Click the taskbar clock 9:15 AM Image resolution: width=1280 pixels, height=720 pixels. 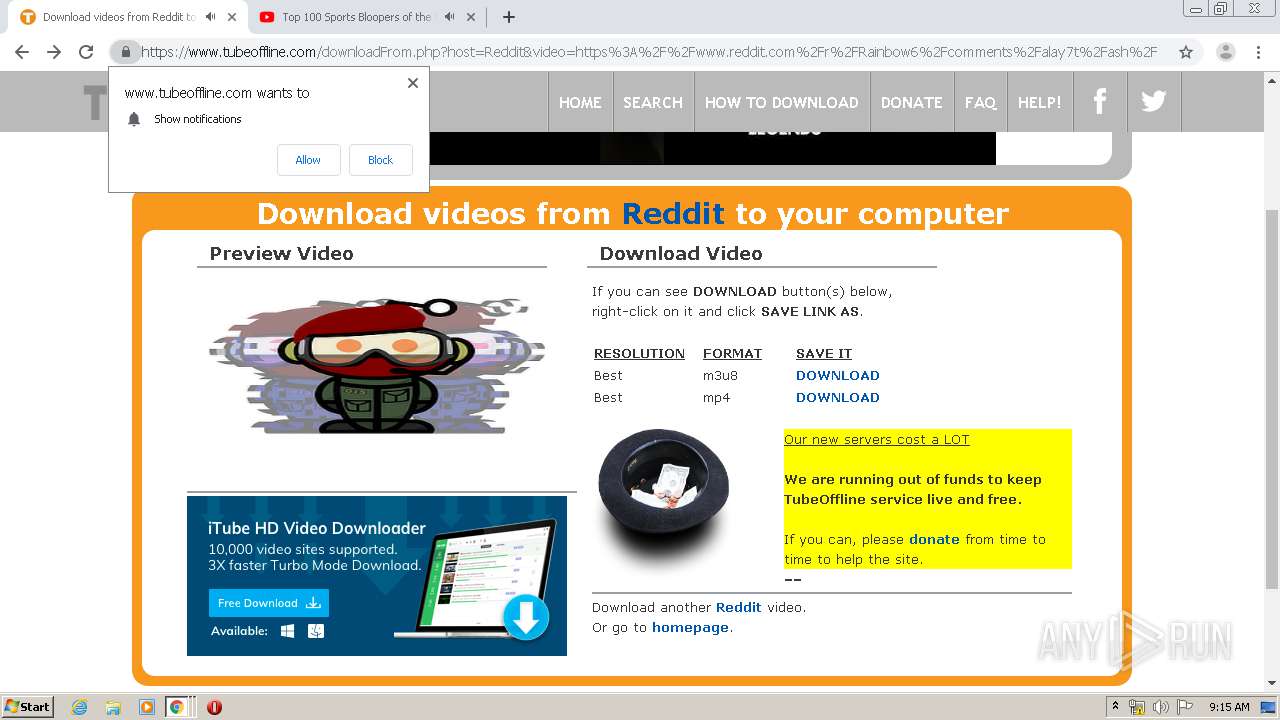pyautogui.click(x=1229, y=707)
